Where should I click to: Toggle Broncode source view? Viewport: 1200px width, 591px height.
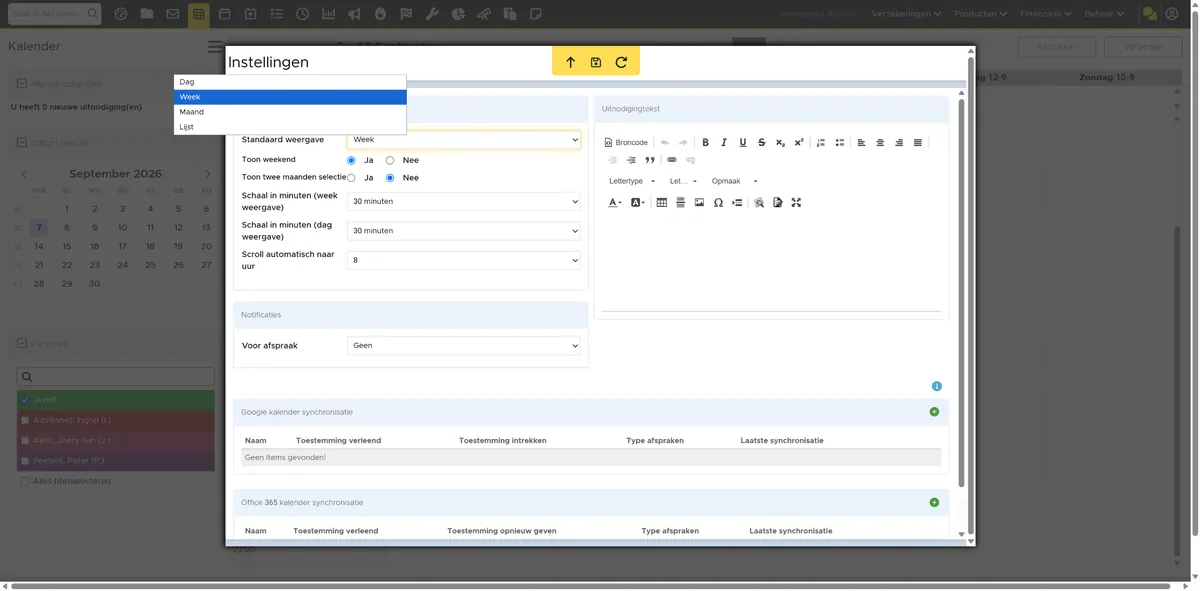coord(627,143)
